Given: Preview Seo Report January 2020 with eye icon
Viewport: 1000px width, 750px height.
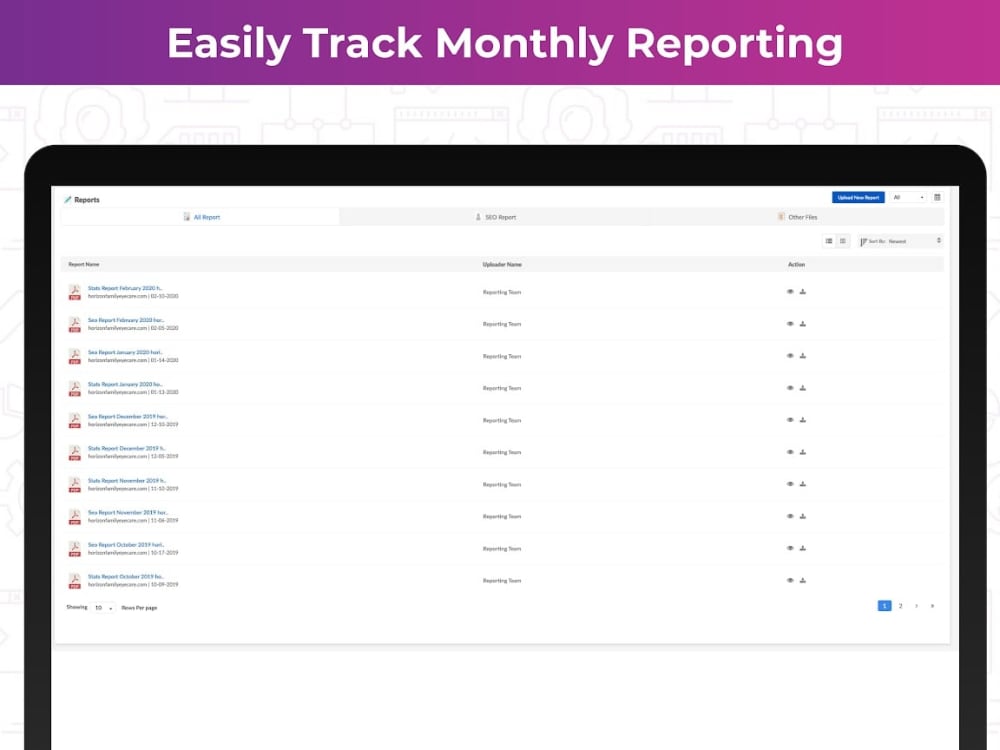Looking at the screenshot, I should tap(790, 356).
